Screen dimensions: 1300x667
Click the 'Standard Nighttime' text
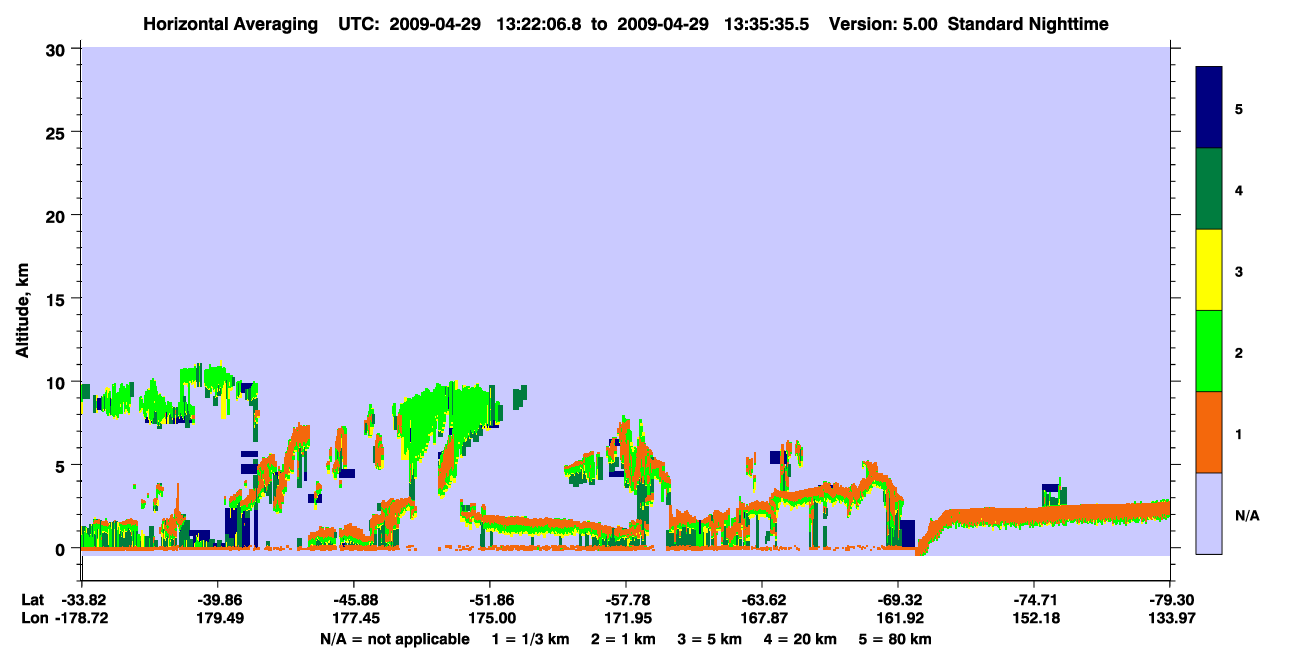[x=1028, y=23]
